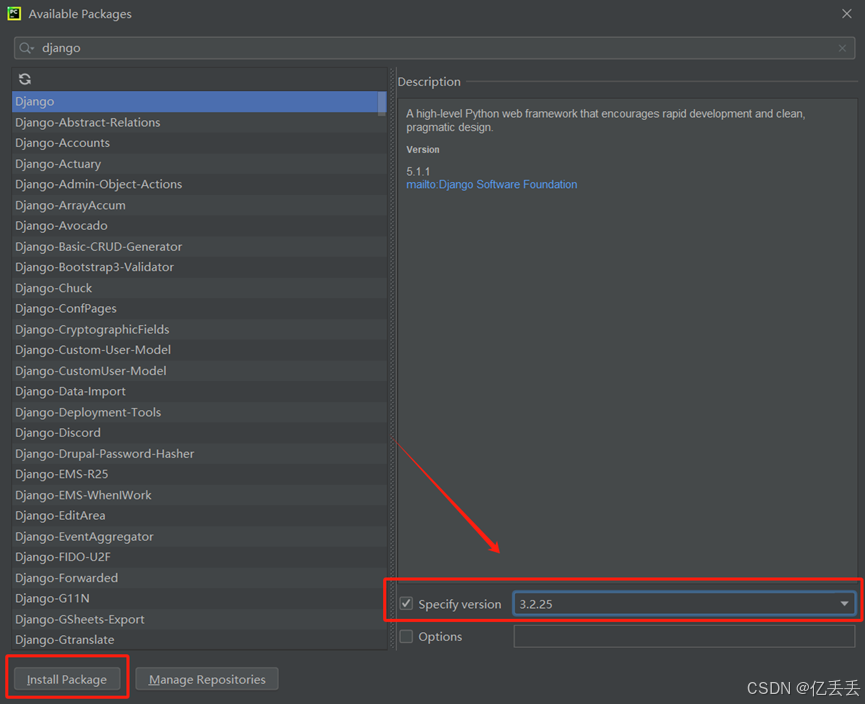Select Django-Bootstrap3-Validator package

pyautogui.click(x=199, y=267)
